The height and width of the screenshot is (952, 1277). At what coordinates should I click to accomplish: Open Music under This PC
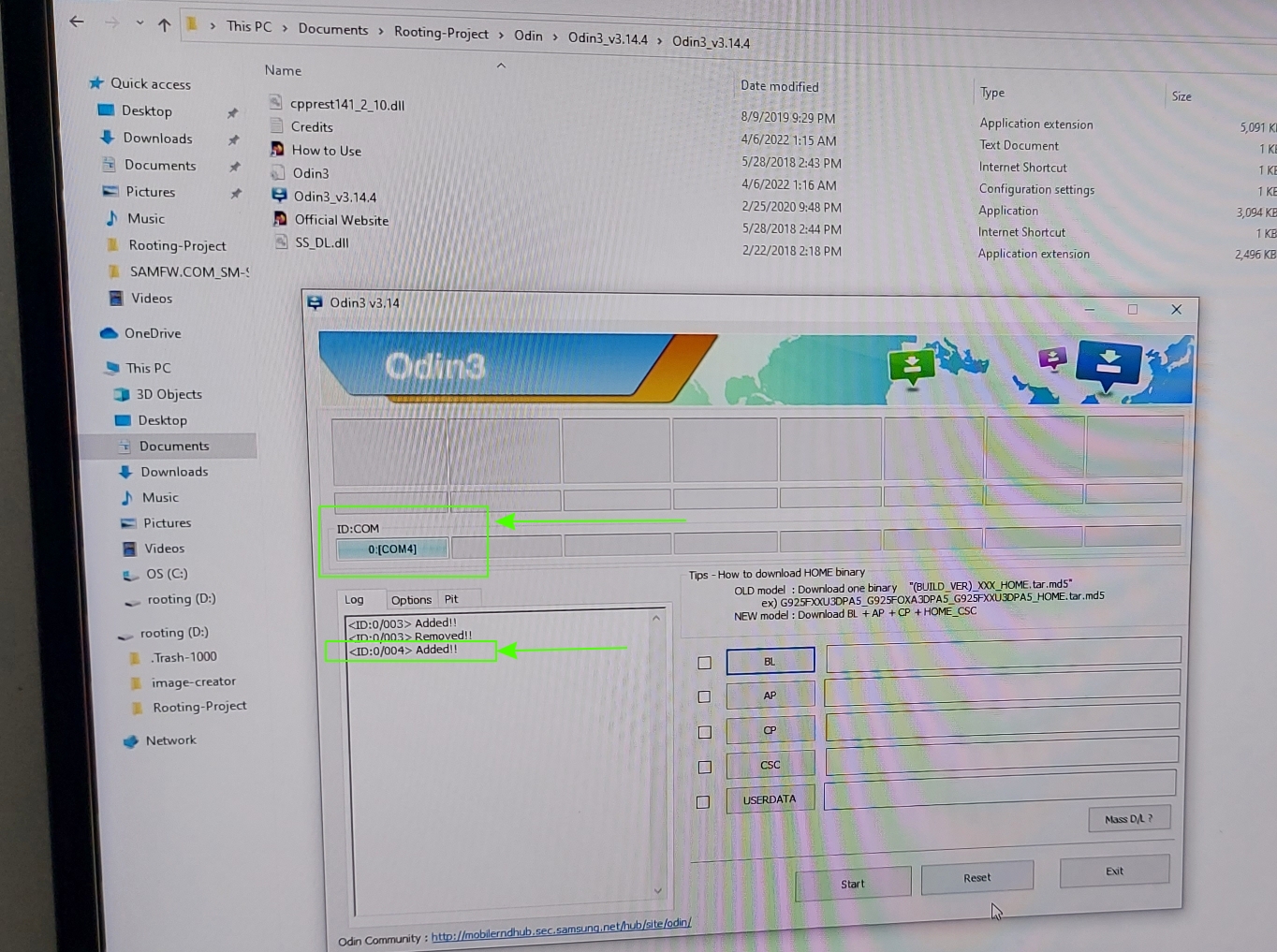click(x=160, y=498)
